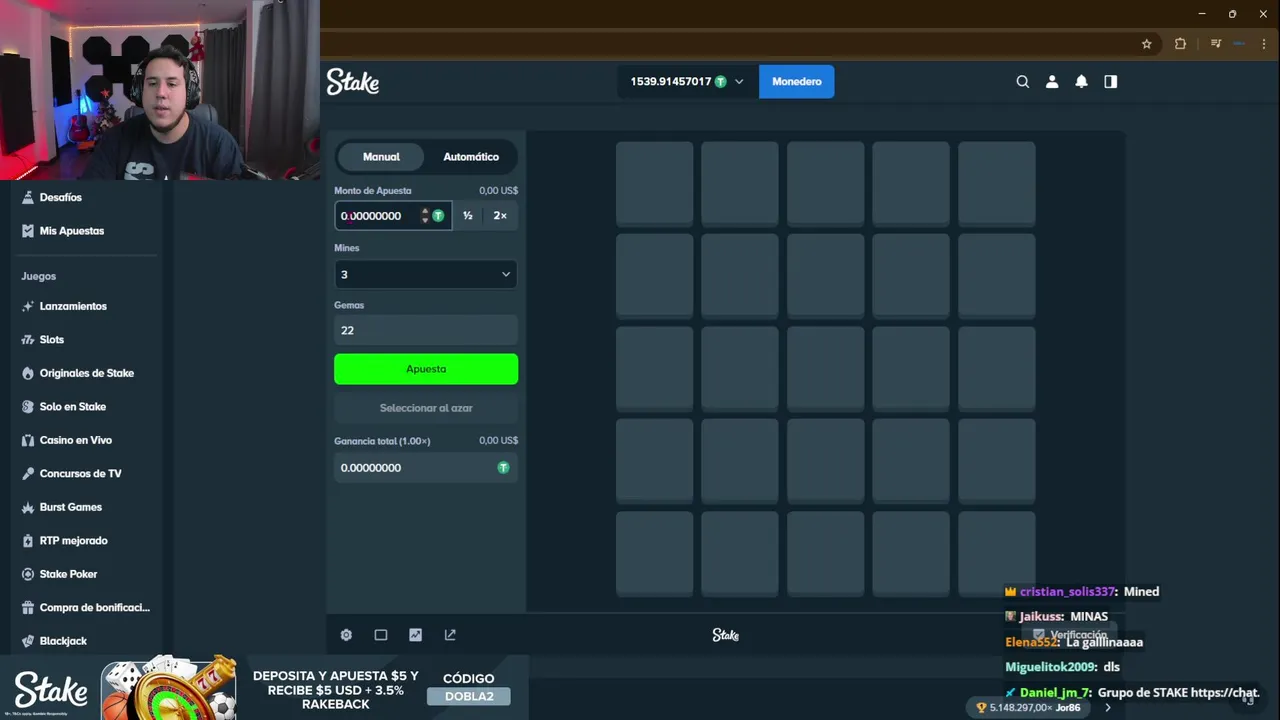Screen dimensions: 1280x720
Task: Click the Originales de Stake flame icon
Action: pos(28,374)
